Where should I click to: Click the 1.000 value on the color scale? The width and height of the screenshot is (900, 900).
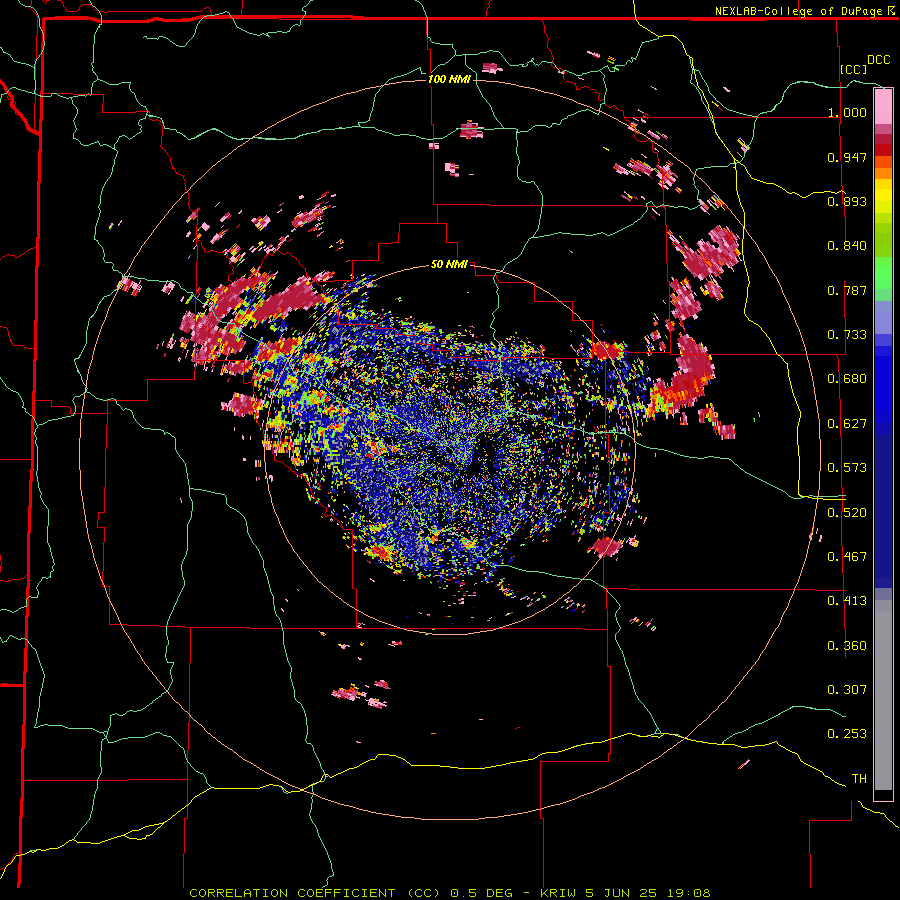click(x=847, y=112)
